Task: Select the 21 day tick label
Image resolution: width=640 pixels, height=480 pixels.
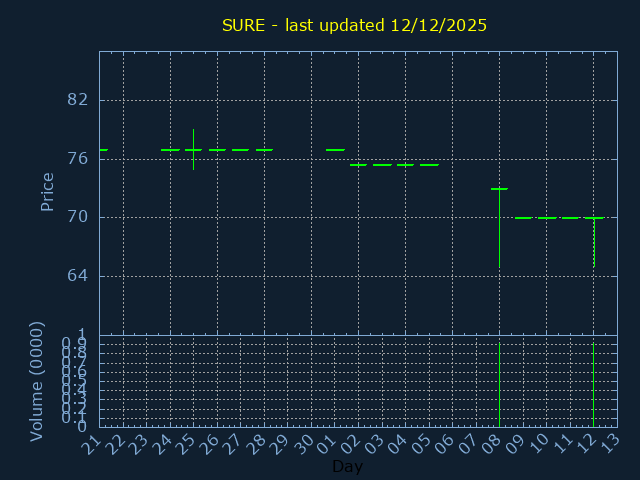Action: pos(94,446)
